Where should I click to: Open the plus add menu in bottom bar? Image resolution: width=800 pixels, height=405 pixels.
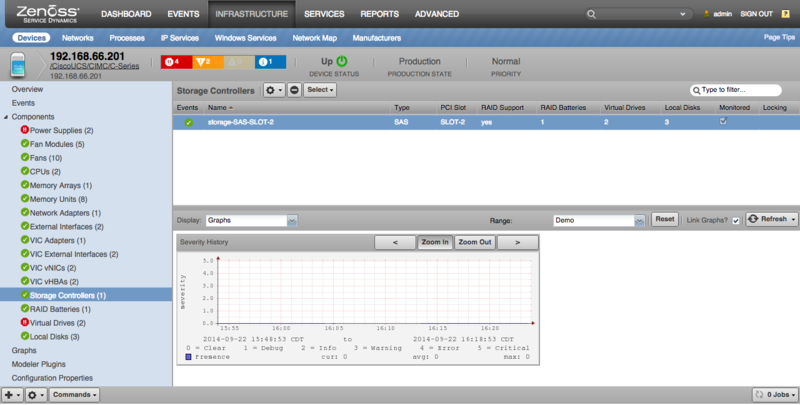[12, 395]
